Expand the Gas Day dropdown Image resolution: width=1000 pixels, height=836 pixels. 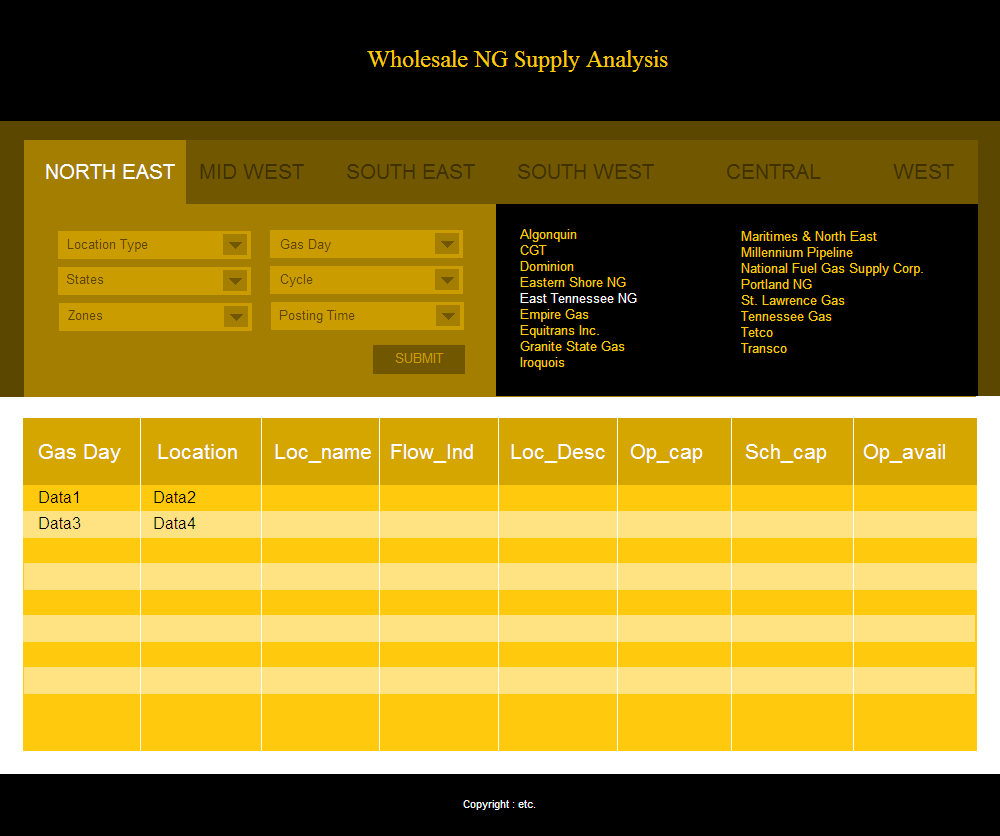pos(366,244)
